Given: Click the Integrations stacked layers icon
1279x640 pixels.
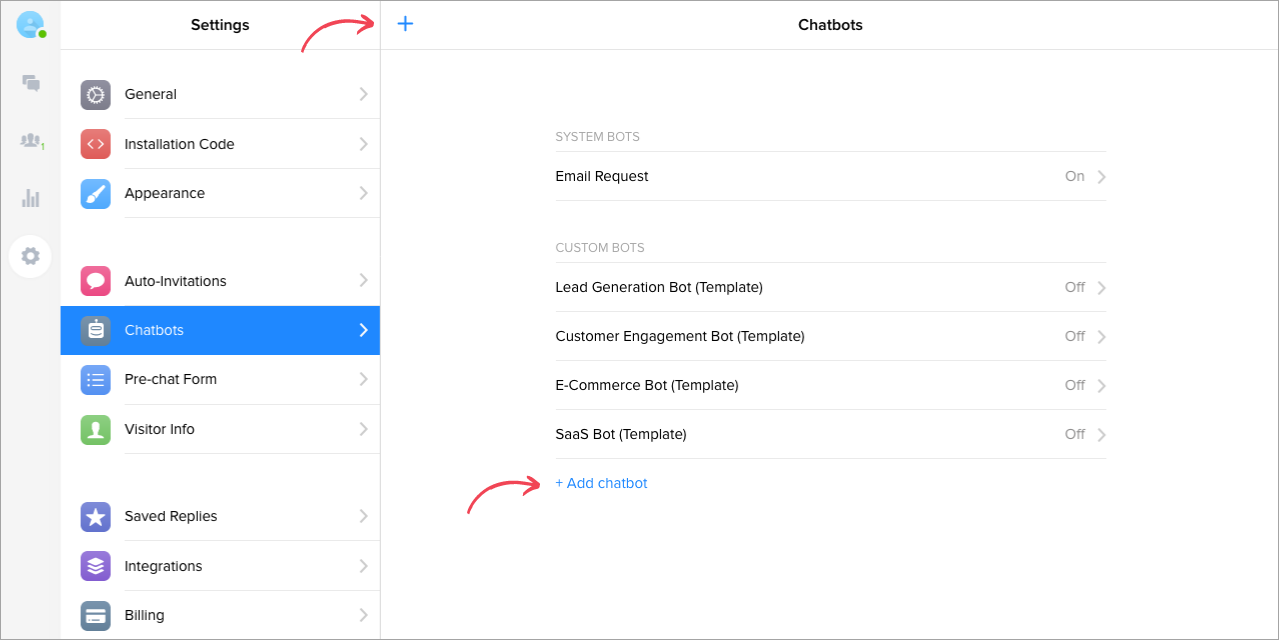Looking at the screenshot, I should pyautogui.click(x=95, y=566).
